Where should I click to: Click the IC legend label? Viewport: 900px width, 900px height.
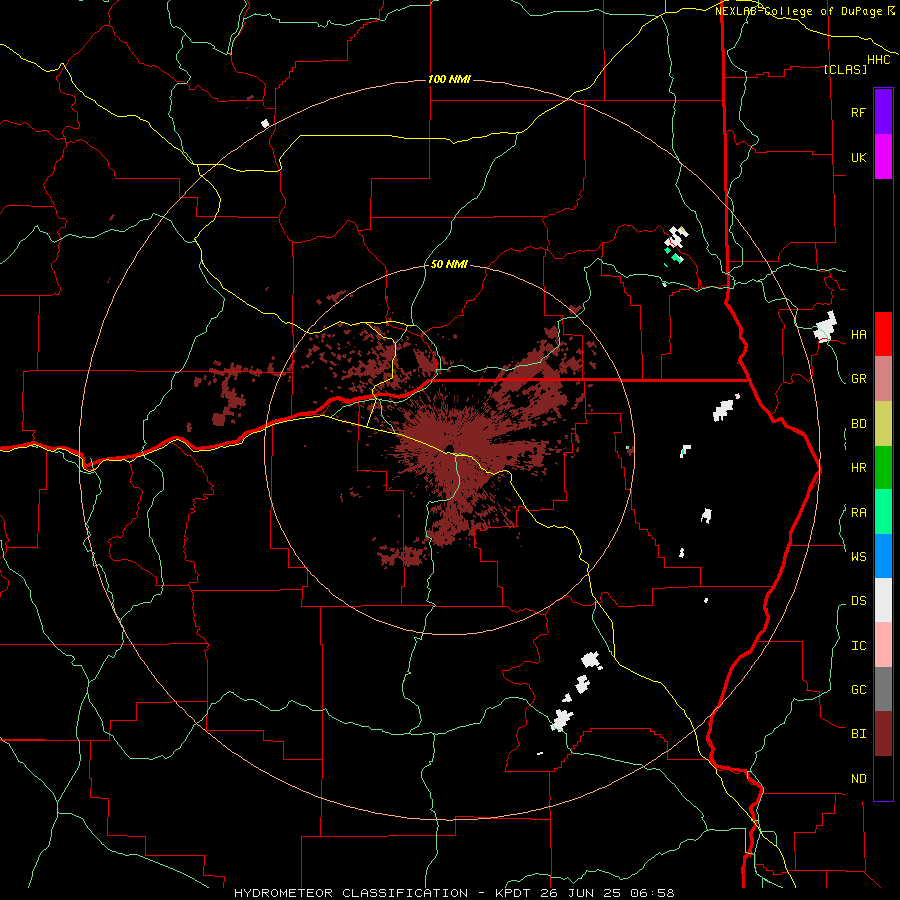click(x=858, y=646)
